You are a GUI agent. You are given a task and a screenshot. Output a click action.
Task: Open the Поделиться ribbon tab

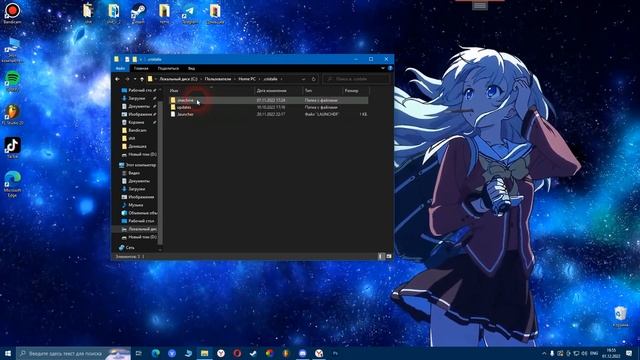[168, 68]
